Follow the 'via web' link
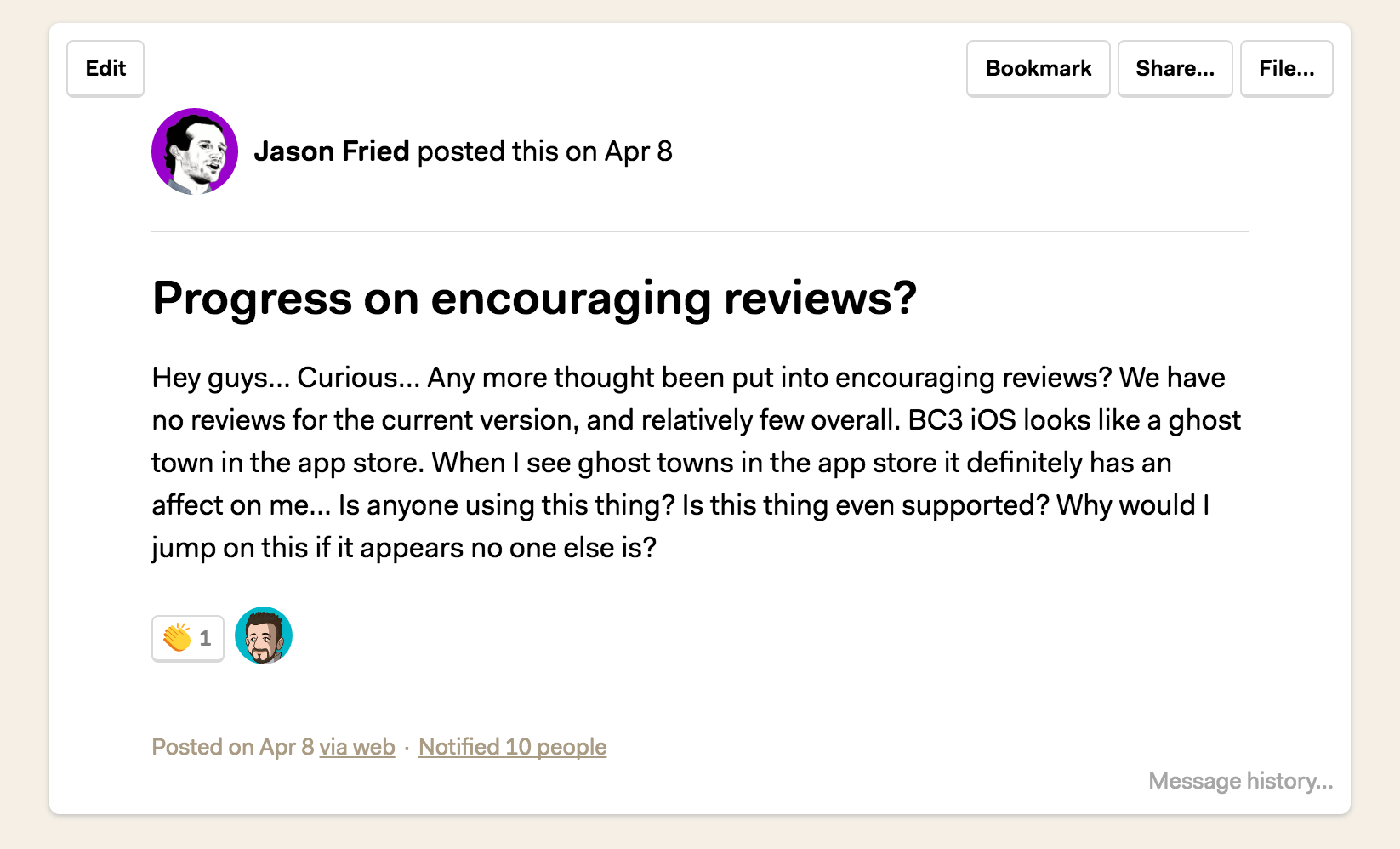Viewport: 1400px width, 849px height. pyautogui.click(x=357, y=747)
